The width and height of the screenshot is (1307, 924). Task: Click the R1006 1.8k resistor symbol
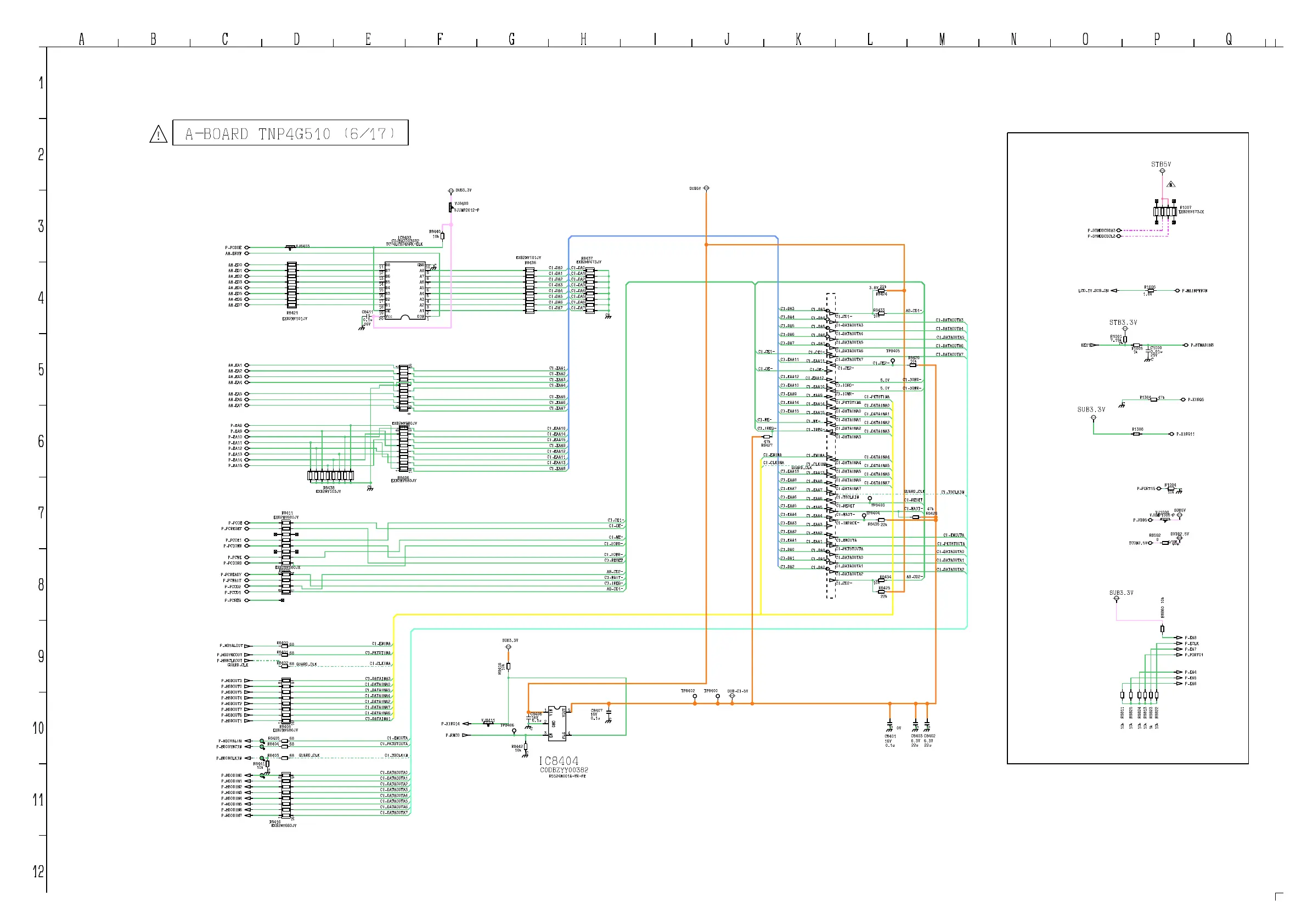pos(1151,291)
